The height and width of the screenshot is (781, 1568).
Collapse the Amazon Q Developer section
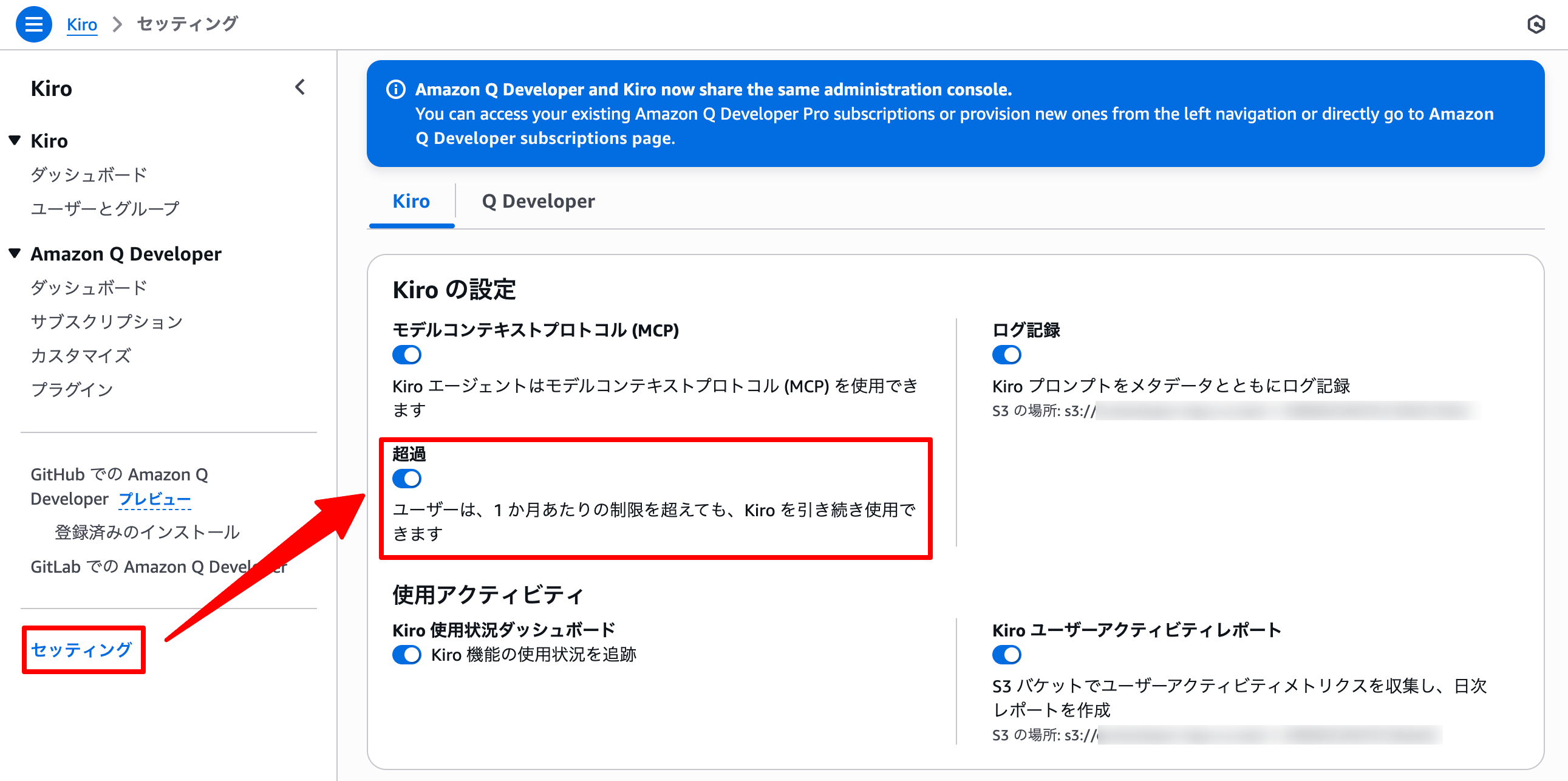pos(13,253)
